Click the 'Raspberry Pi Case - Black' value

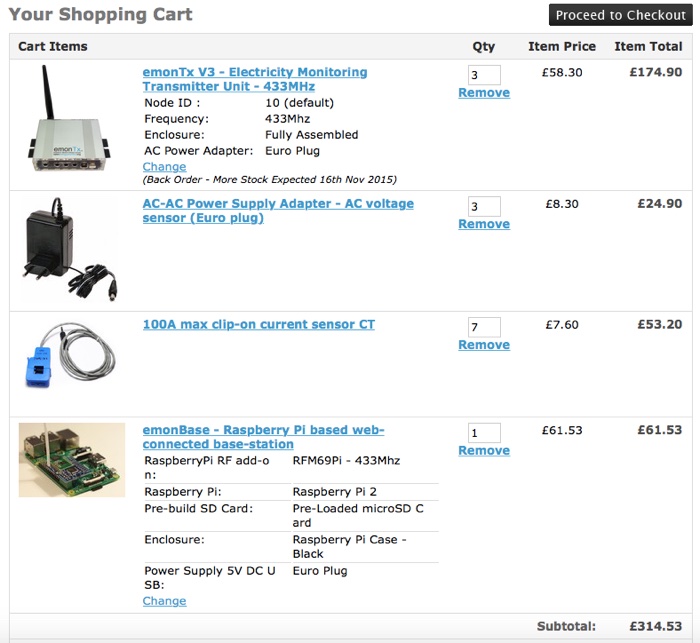click(x=350, y=547)
